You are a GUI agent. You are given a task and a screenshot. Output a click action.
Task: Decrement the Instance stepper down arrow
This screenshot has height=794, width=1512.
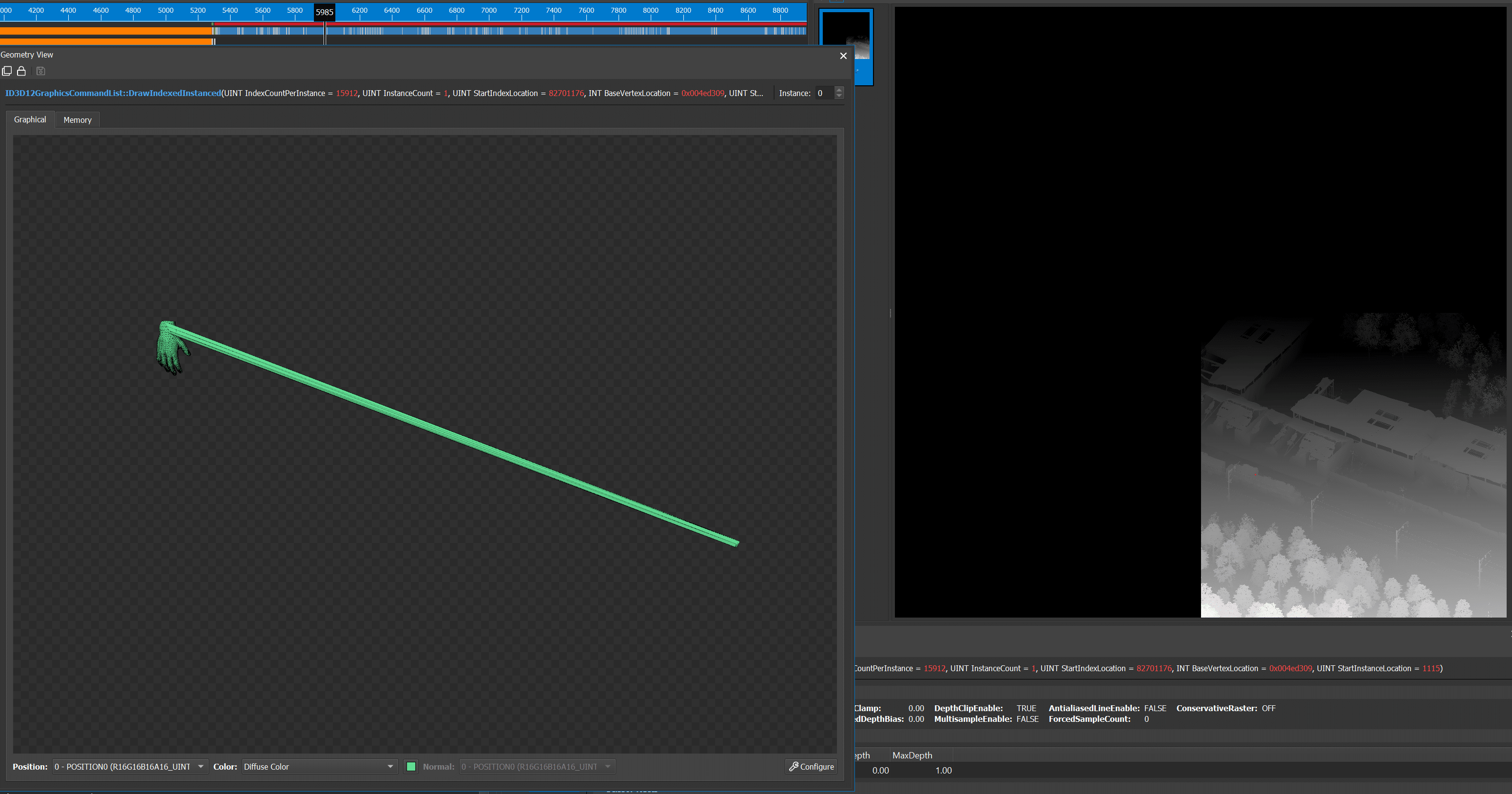pyautogui.click(x=839, y=96)
